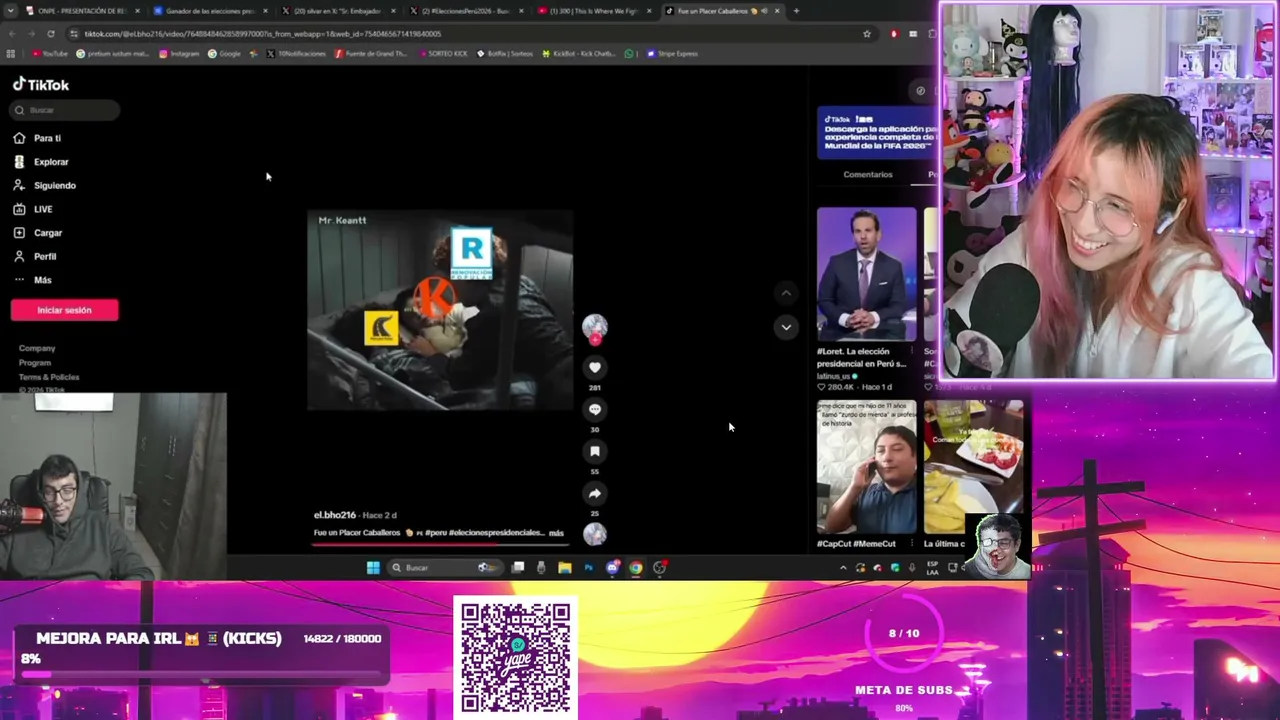Click the ESP LAA language indicator
The width and height of the screenshot is (1280, 720).
932,568
